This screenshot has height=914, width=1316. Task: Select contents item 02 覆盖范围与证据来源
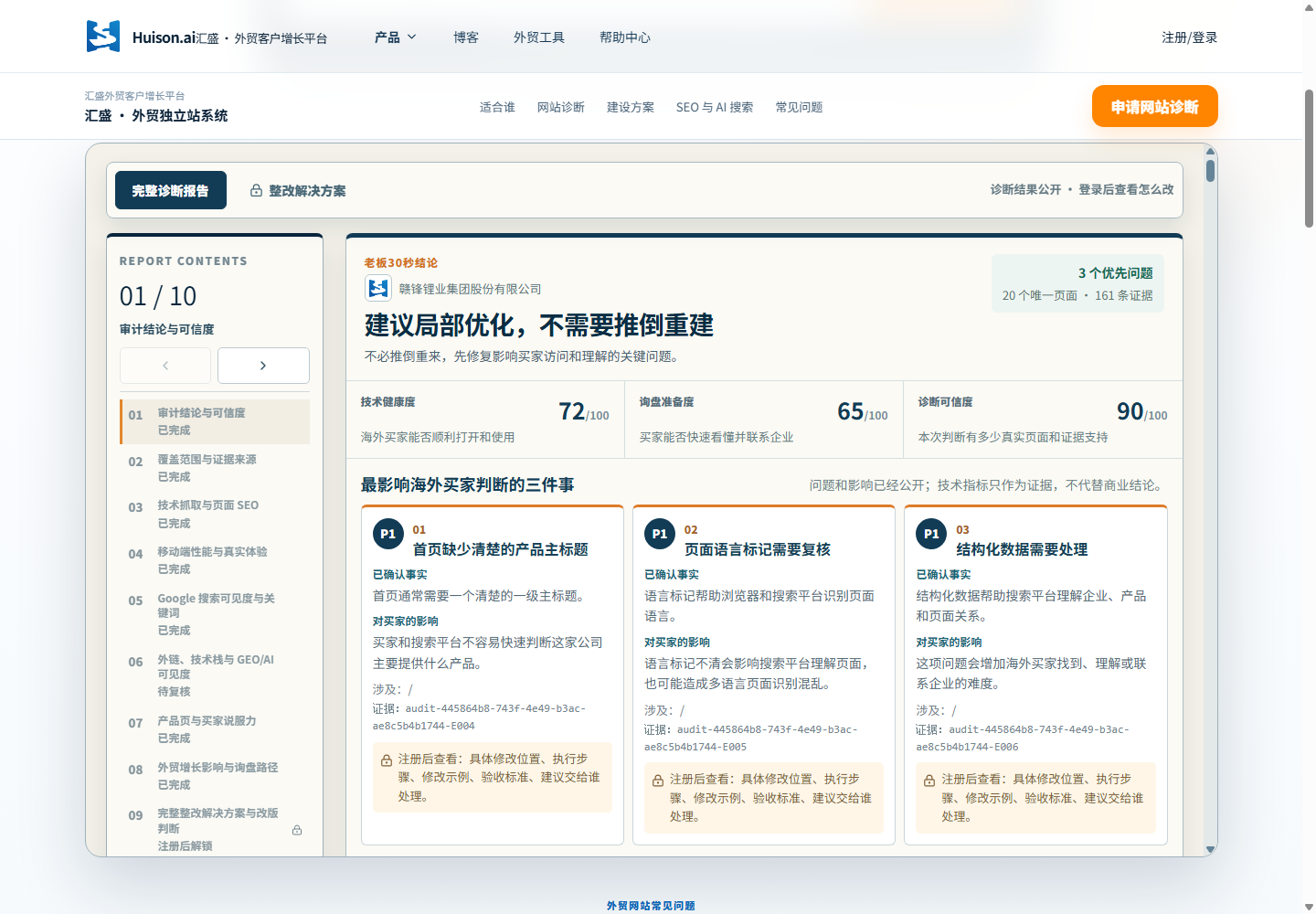[215, 468]
